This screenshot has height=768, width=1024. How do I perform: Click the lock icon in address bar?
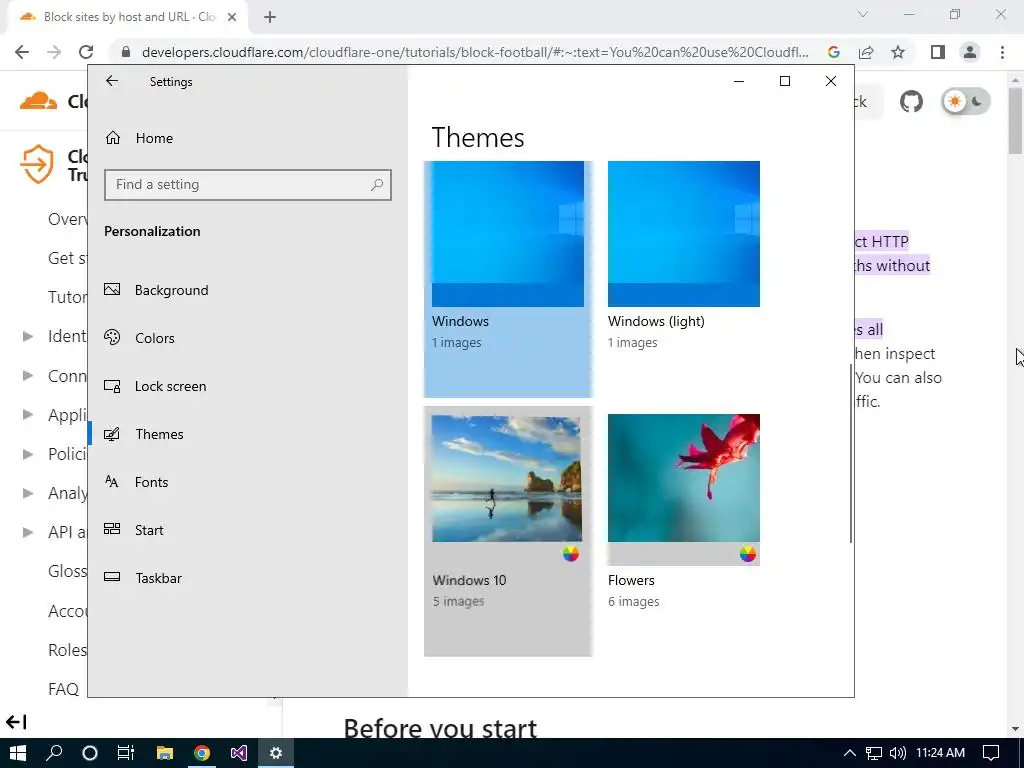point(126,52)
